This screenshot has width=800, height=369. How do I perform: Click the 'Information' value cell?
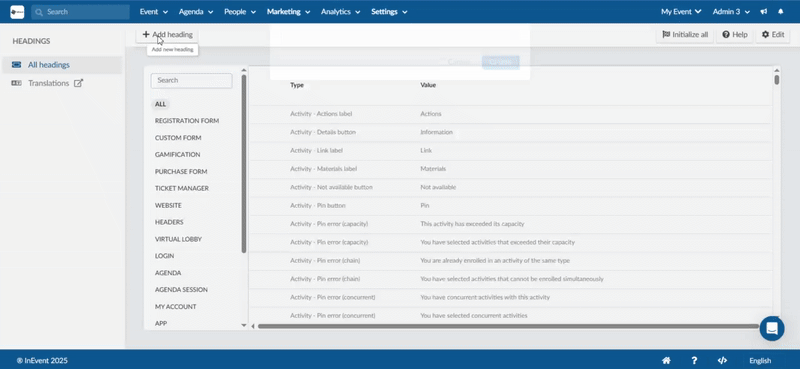click(x=436, y=132)
